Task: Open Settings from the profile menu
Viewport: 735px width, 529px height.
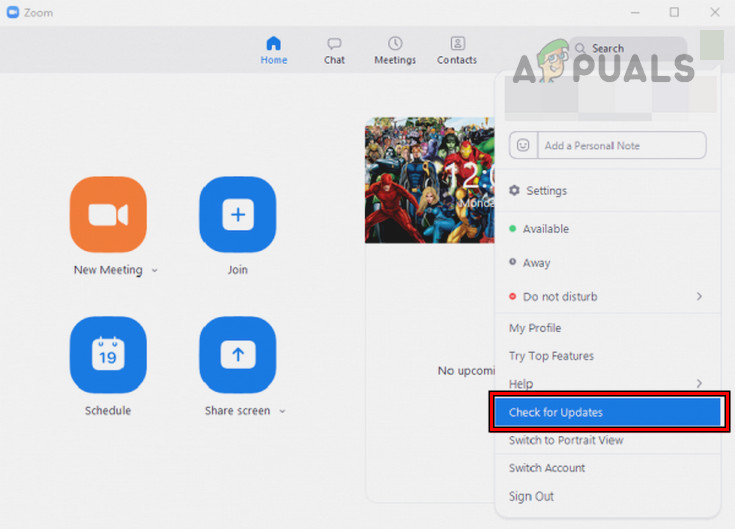Action: 608,191
